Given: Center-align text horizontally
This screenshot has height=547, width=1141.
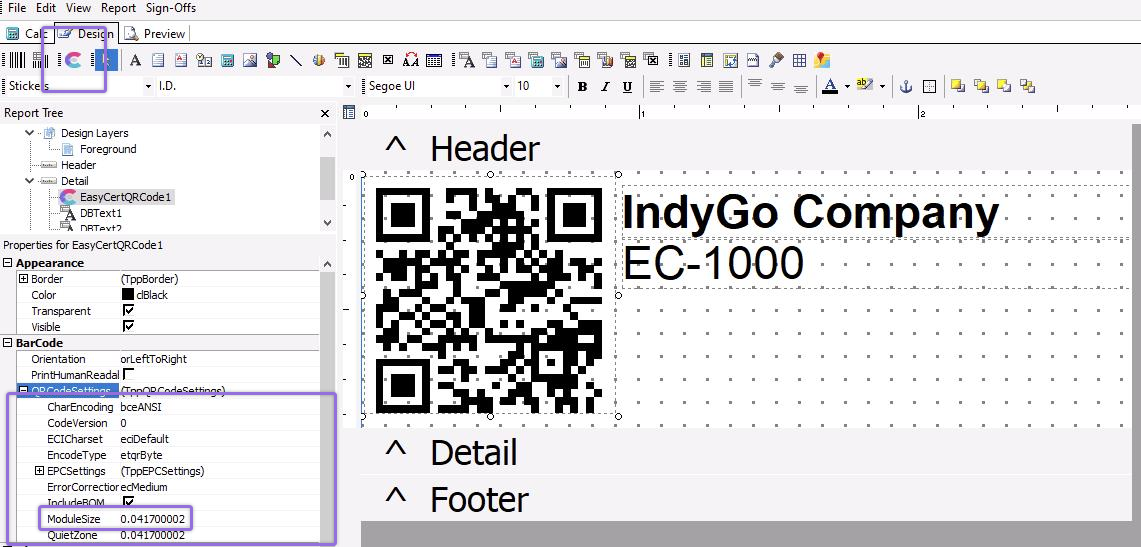Looking at the screenshot, I should click(680, 87).
